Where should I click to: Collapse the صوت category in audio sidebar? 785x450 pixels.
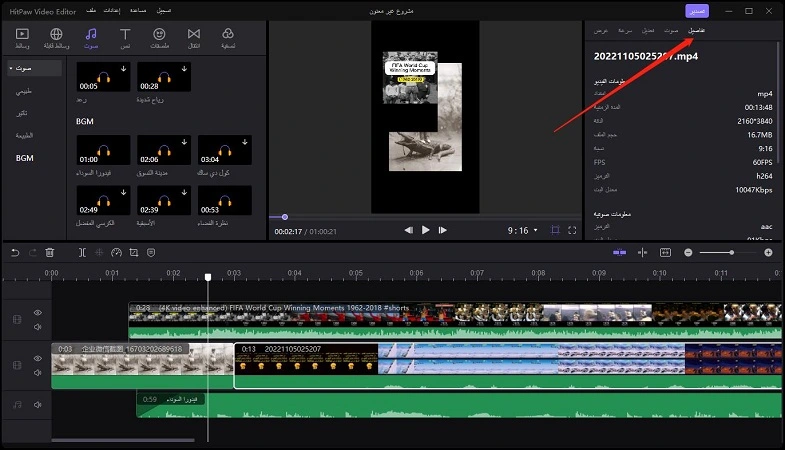tap(11, 68)
